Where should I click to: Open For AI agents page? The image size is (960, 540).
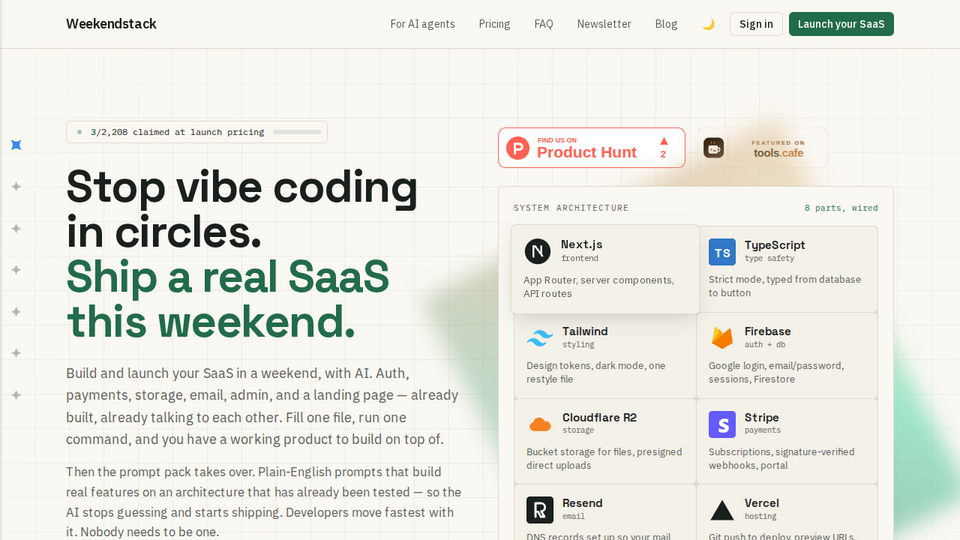(x=422, y=24)
